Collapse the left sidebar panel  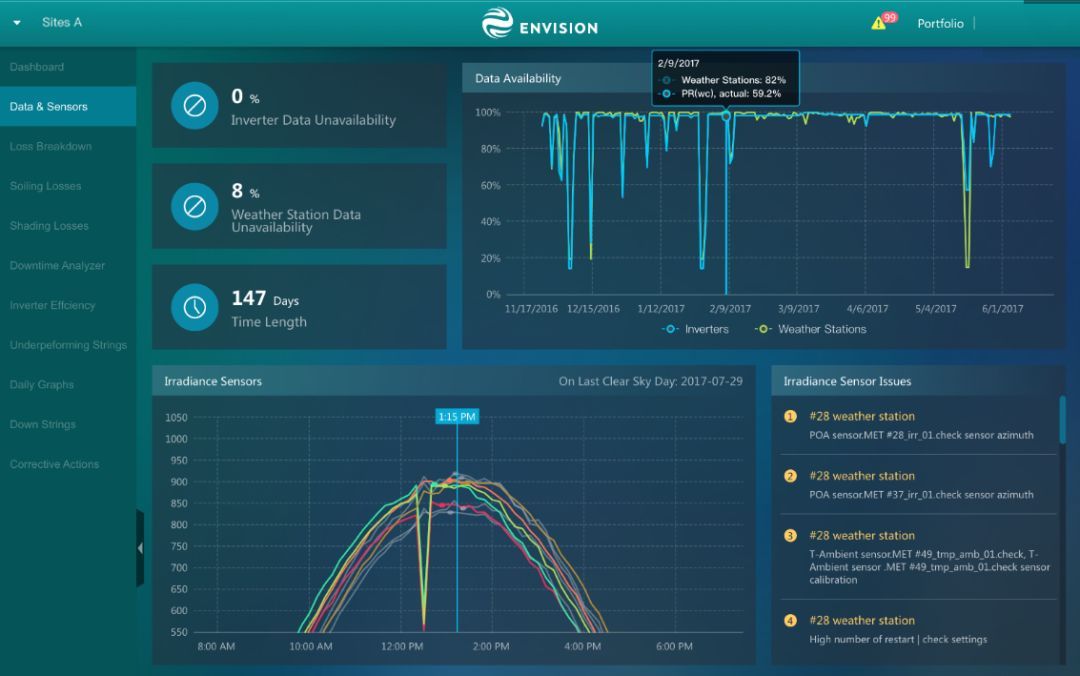(140, 548)
